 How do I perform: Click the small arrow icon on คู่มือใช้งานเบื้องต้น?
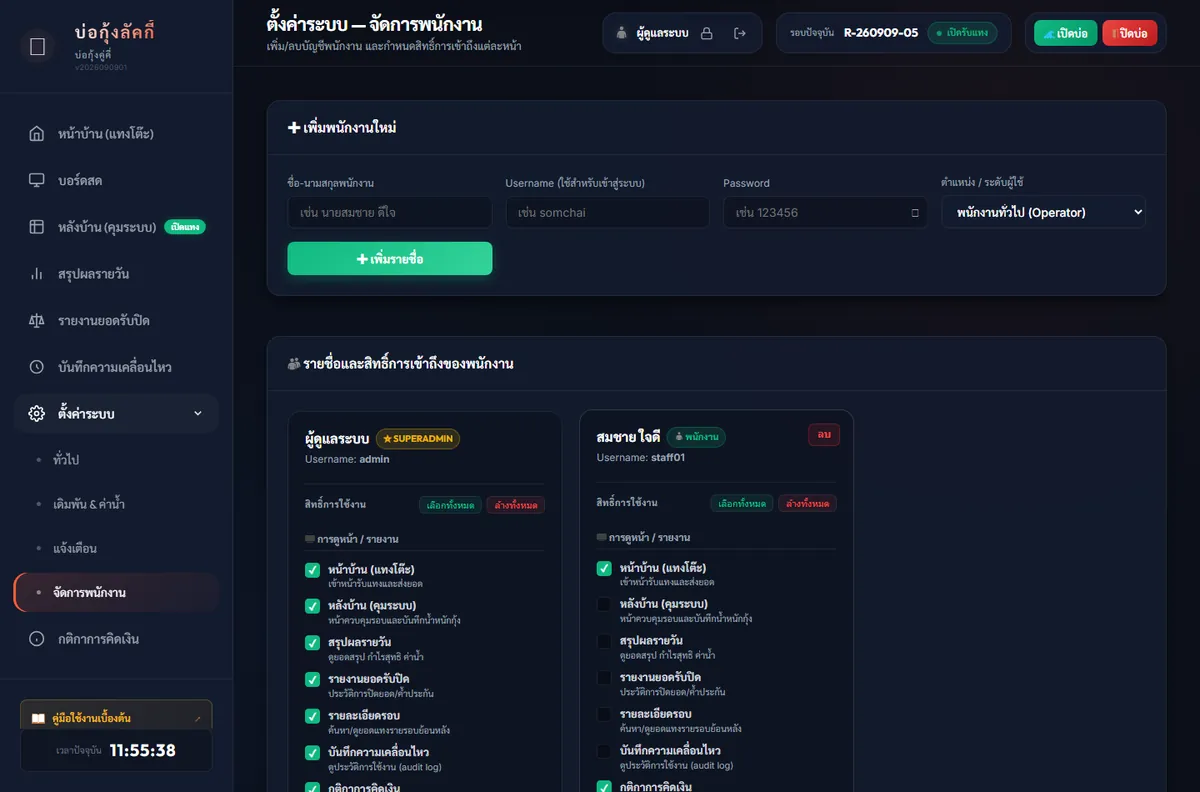(197, 718)
